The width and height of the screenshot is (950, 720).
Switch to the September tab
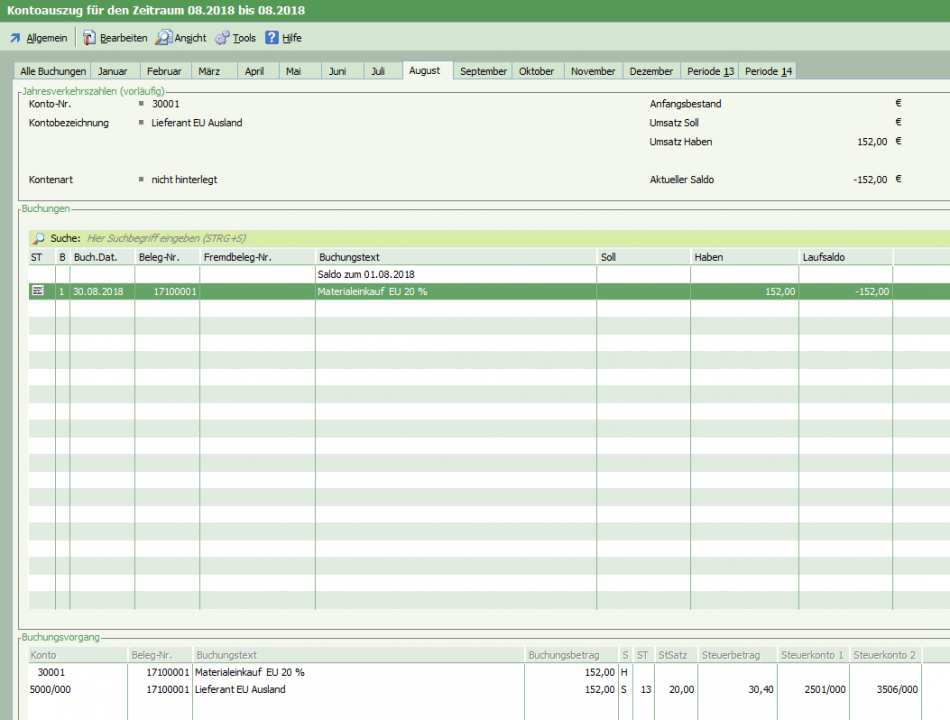click(x=483, y=71)
